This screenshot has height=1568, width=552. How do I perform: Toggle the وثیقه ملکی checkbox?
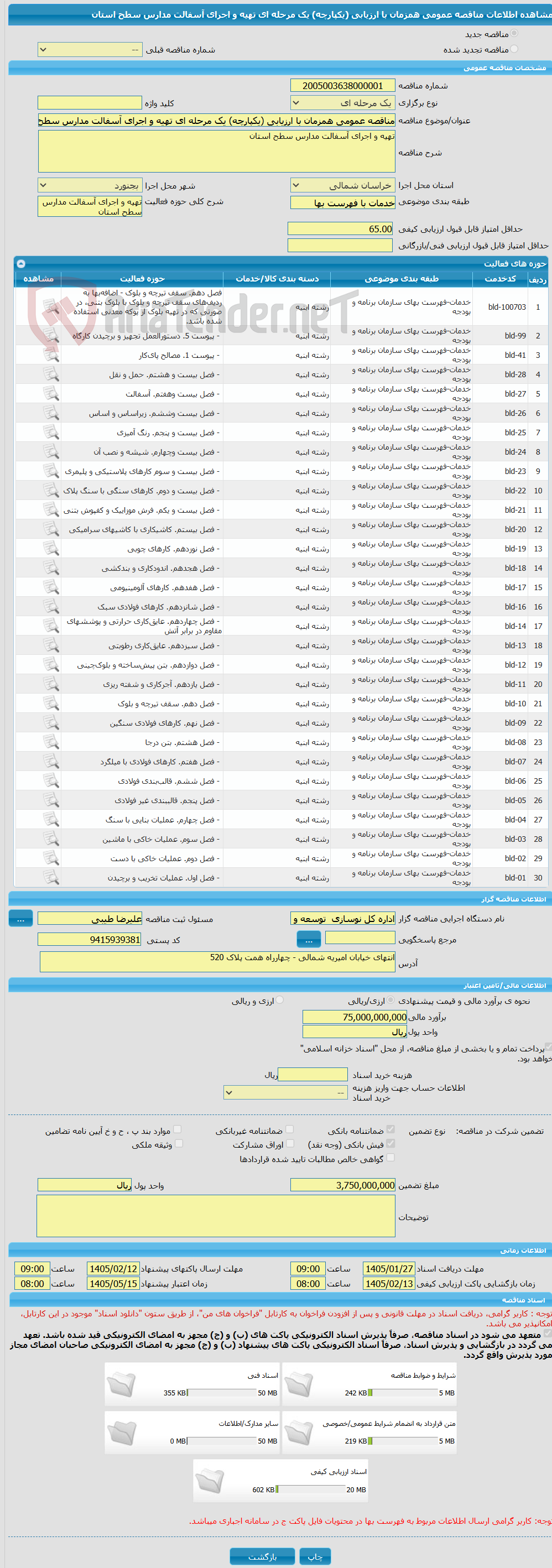[179, 1143]
